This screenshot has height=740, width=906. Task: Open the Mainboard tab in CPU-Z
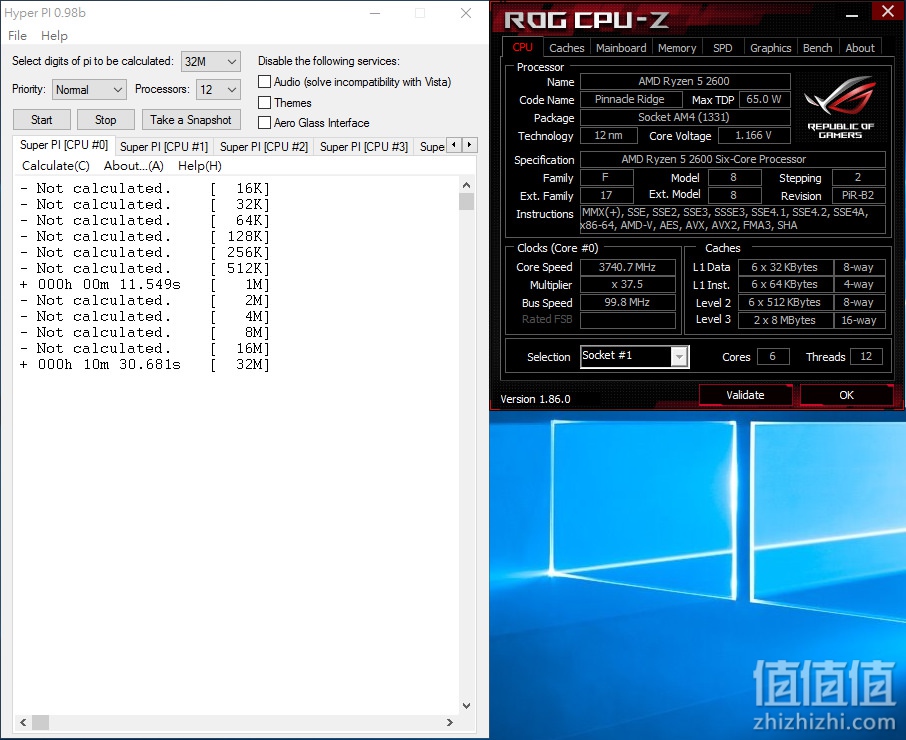click(621, 48)
